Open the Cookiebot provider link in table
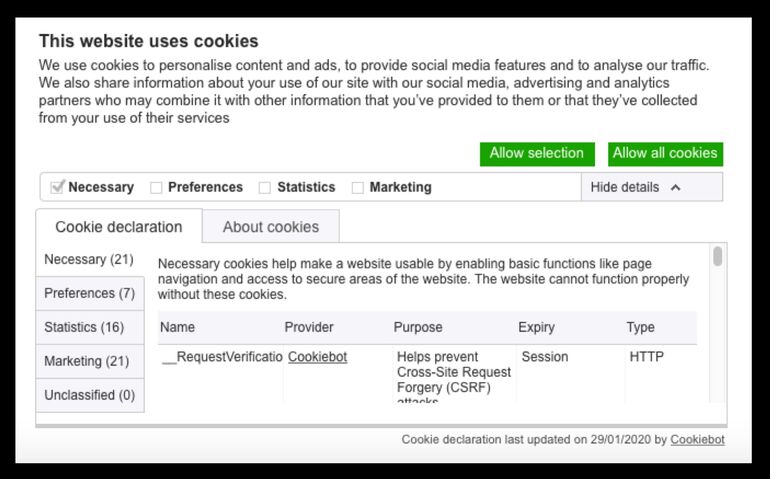 [x=317, y=357]
